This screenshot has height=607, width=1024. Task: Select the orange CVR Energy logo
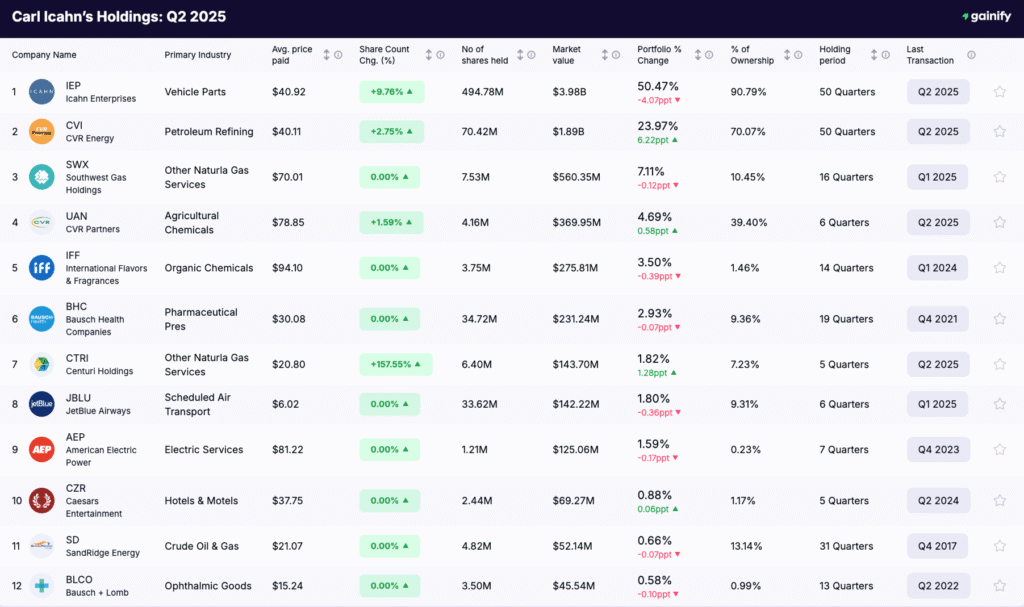point(41,131)
